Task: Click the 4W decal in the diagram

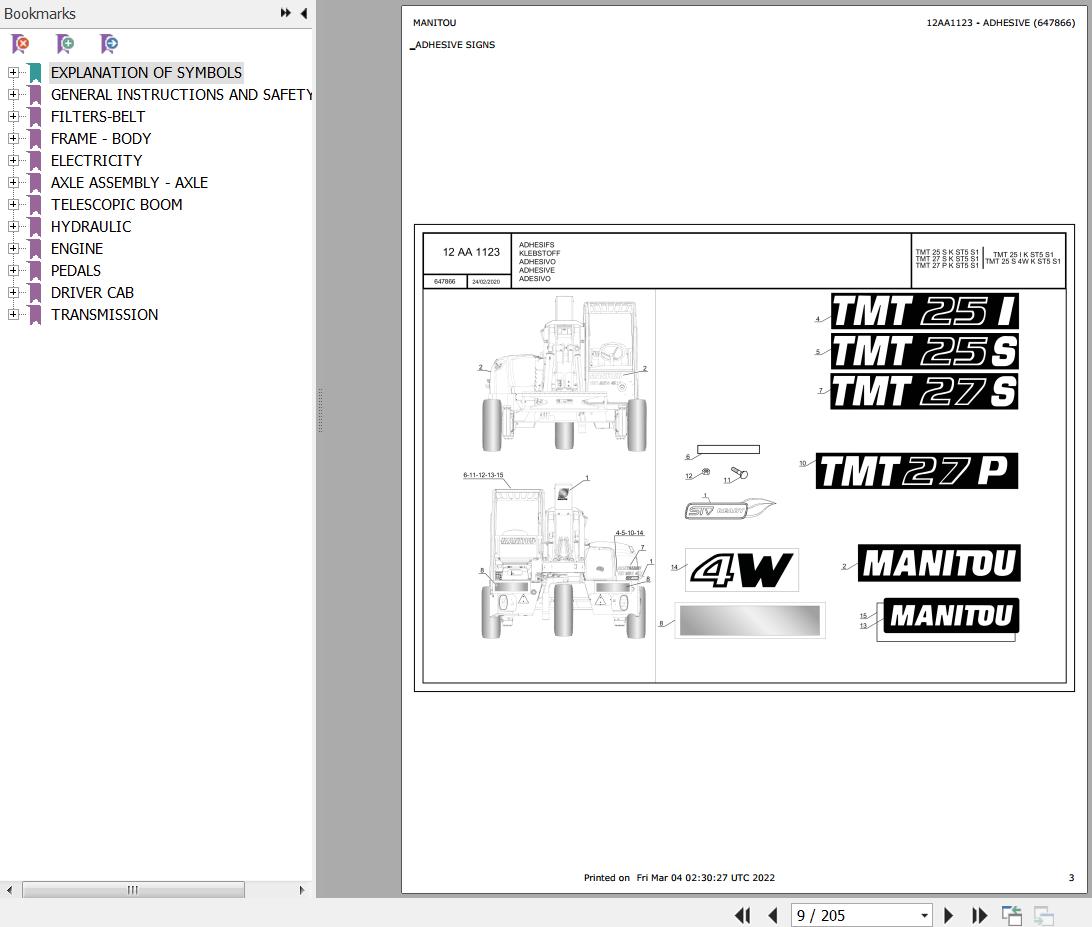Action: point(742,570)
